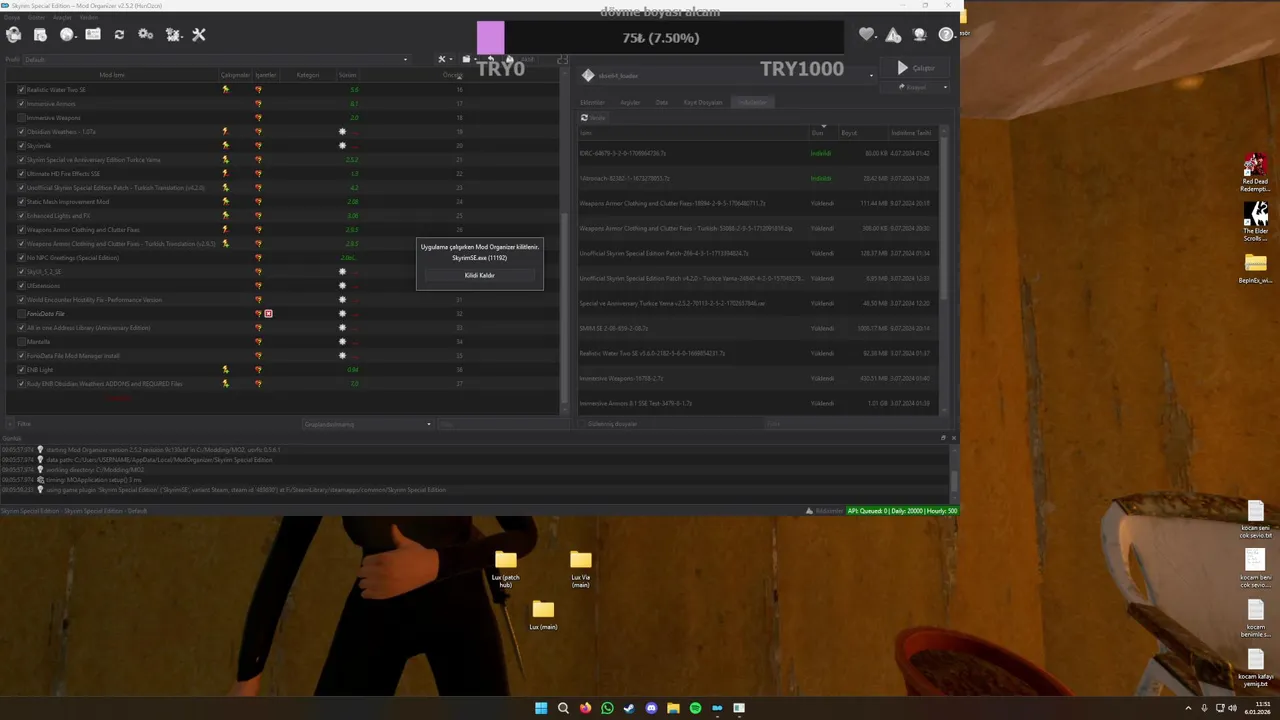Sort mods by the Mod İsmi column header
Screen dimensions: 1280x720
coord(112,75)
